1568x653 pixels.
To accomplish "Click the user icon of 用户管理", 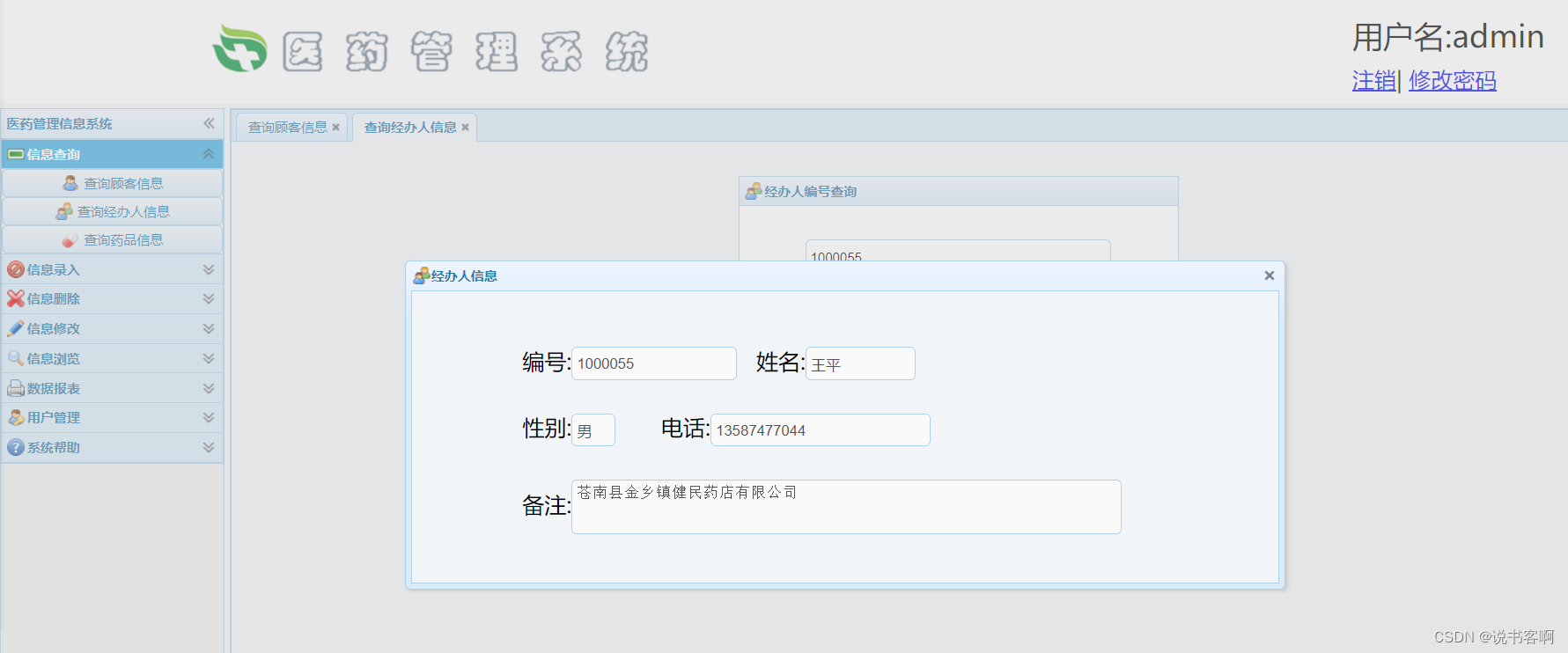I will pos(16,417).
